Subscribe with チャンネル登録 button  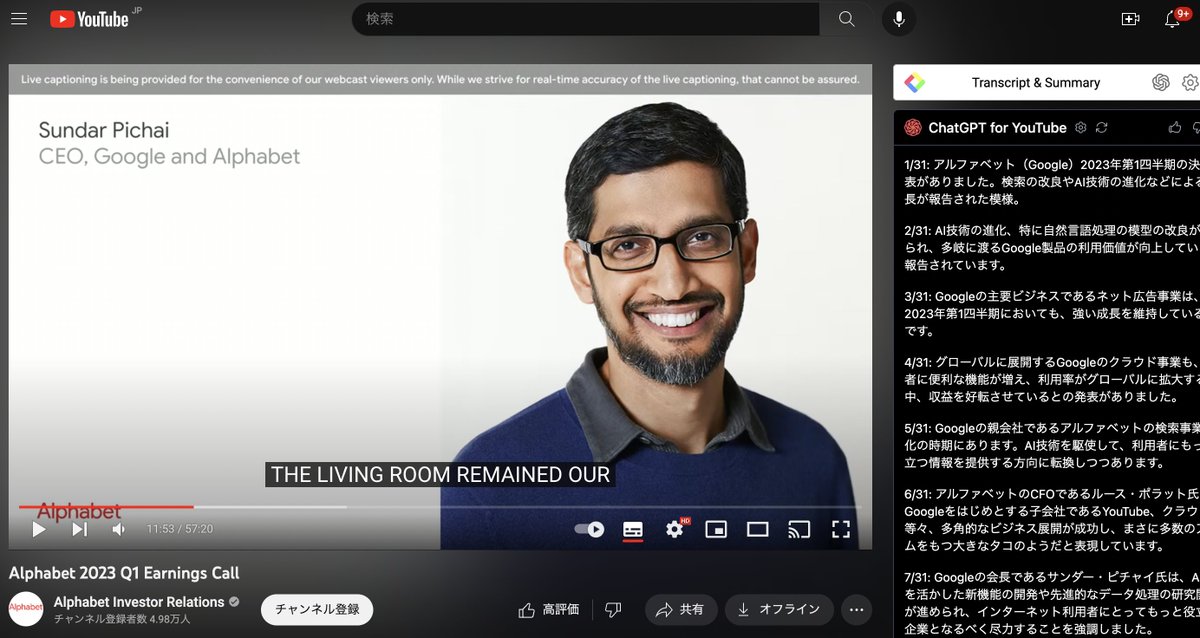tap(317, 609)
